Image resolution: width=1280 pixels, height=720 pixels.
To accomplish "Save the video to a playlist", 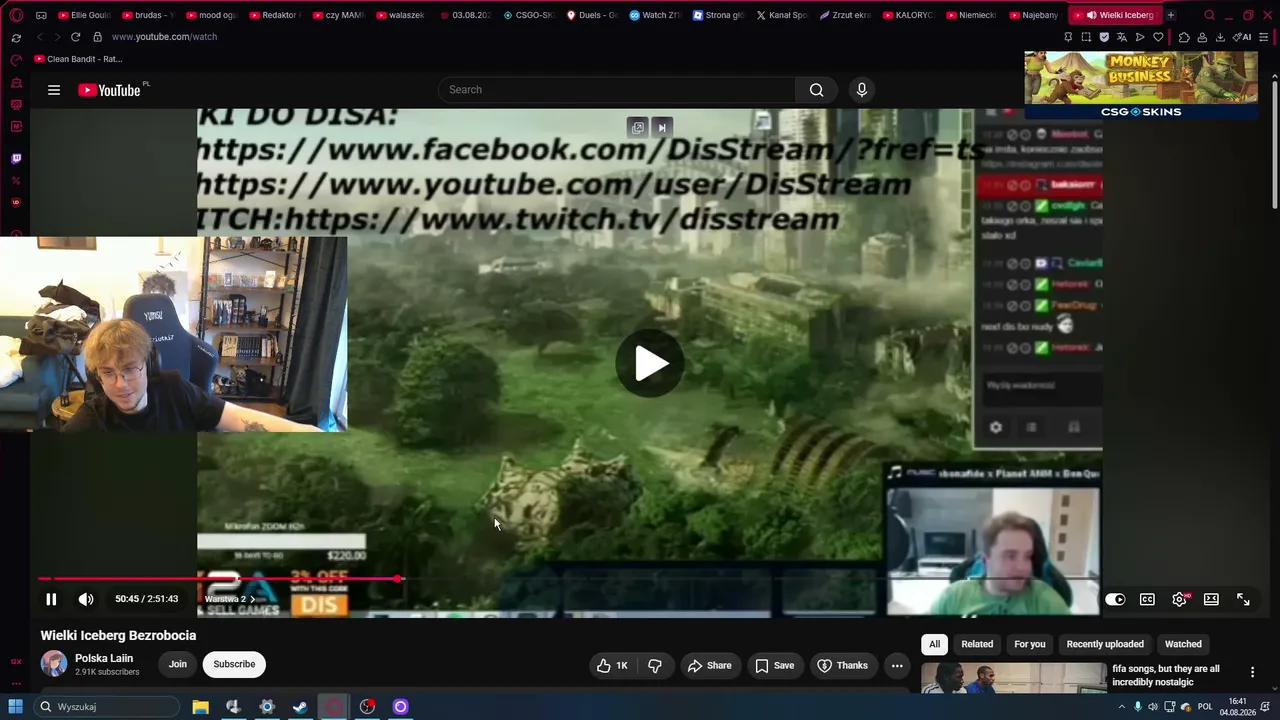I will (x=775, y=665).
